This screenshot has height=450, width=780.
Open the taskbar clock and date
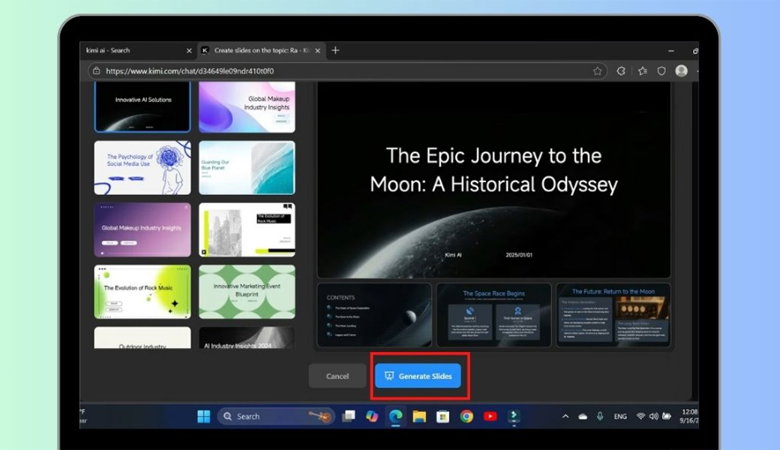point(689,416)
